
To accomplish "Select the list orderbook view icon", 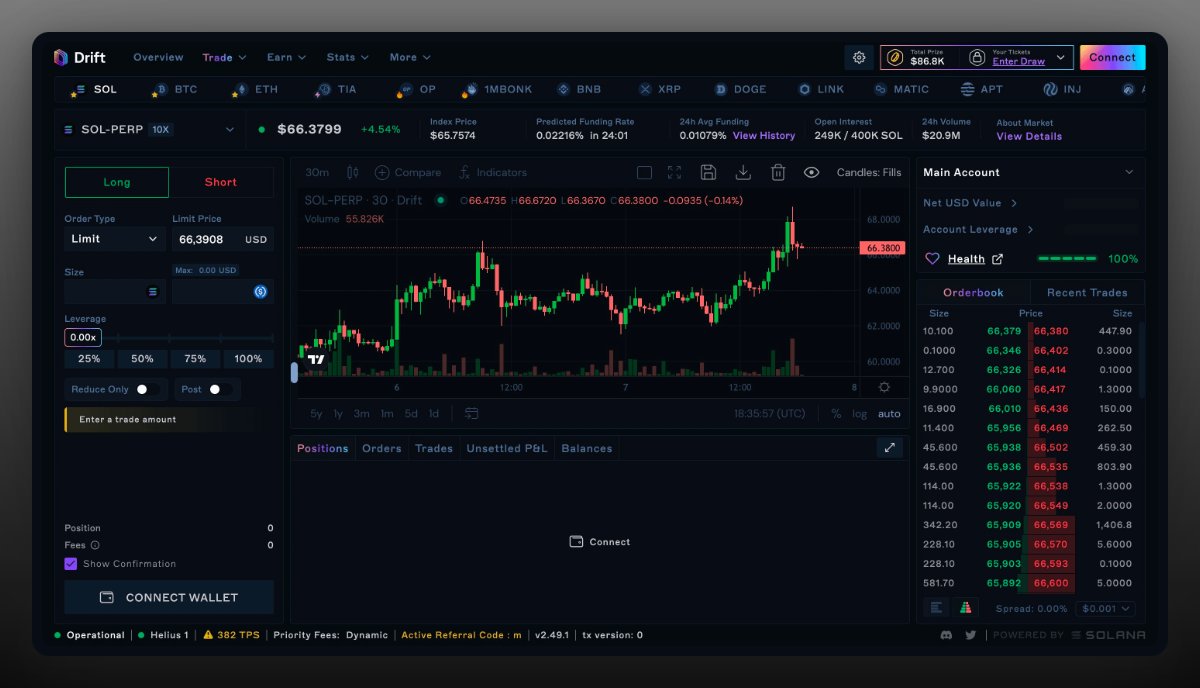I will [937, 607].
